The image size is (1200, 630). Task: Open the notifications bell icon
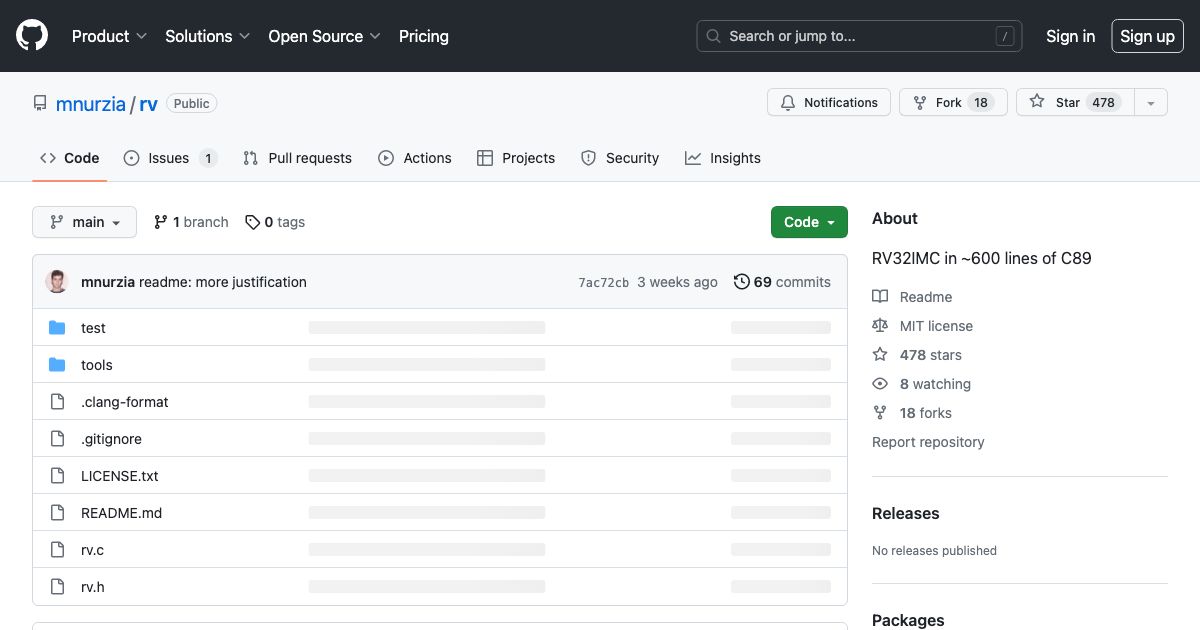pyautogui.click(x=789, y=102)
